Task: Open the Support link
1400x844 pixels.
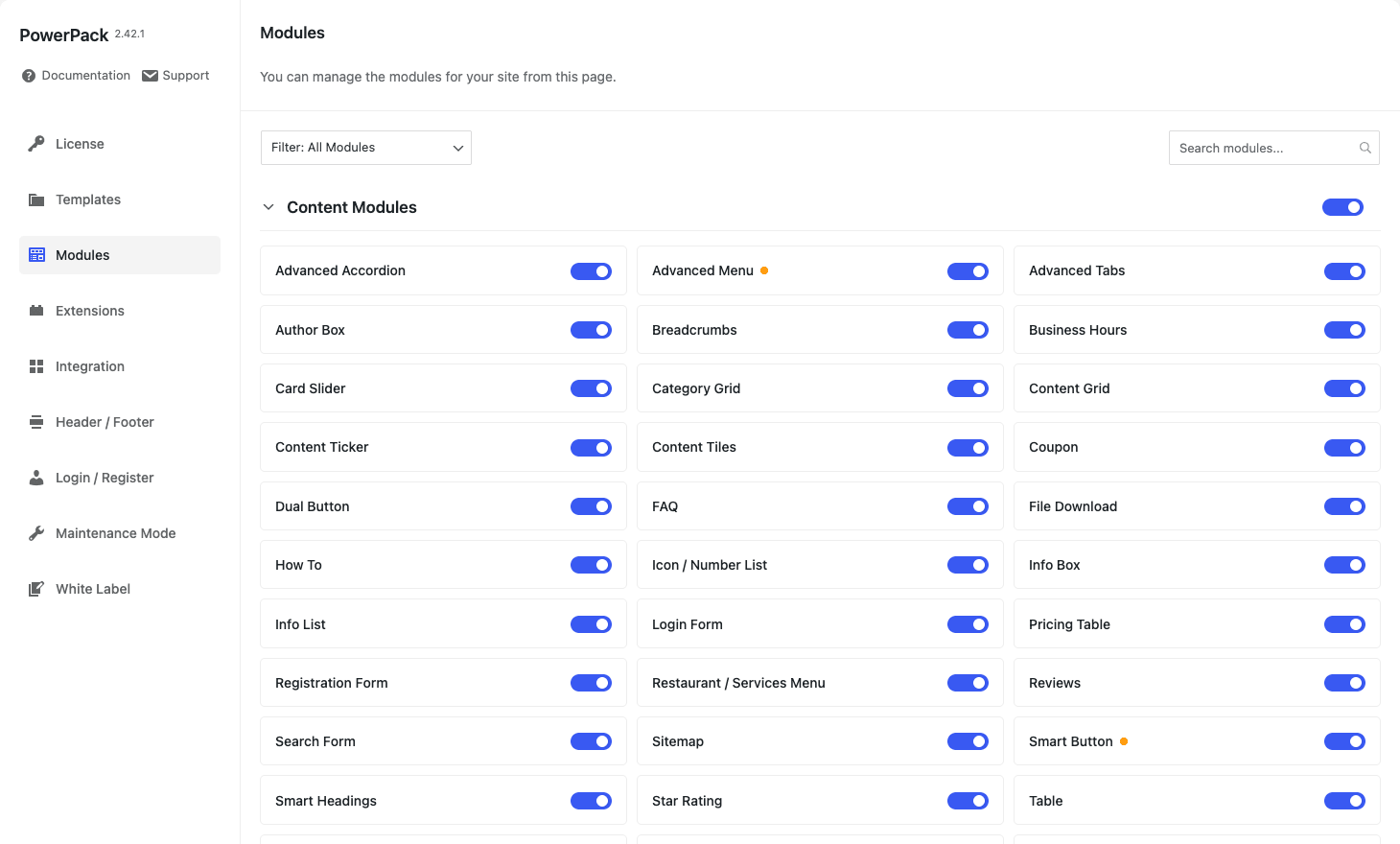Action: 175,76
